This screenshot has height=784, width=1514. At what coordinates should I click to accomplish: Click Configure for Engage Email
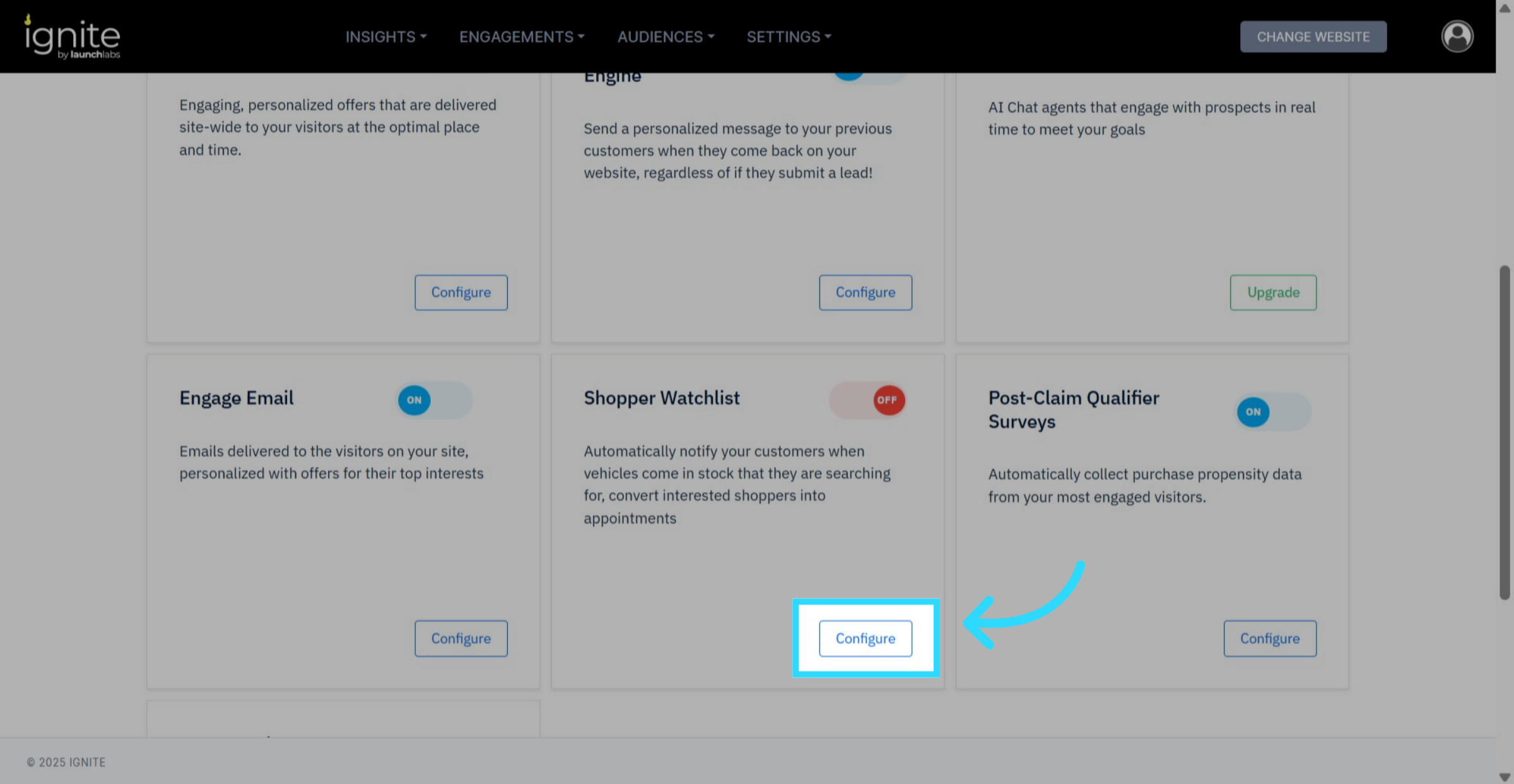461,638
